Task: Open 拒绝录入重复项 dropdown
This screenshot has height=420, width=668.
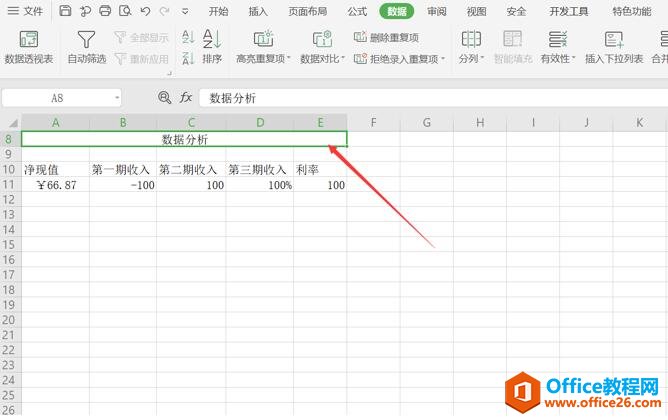Action: 399,59
